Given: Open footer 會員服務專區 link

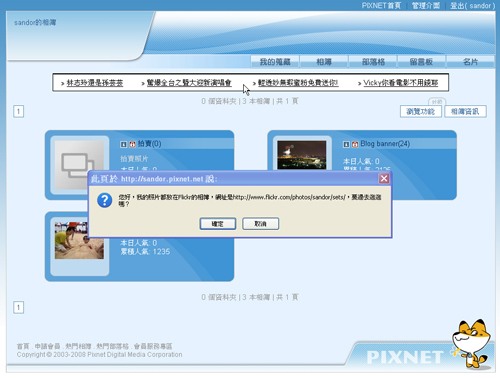Looking at the screenshot, I should tap(153, 346).
